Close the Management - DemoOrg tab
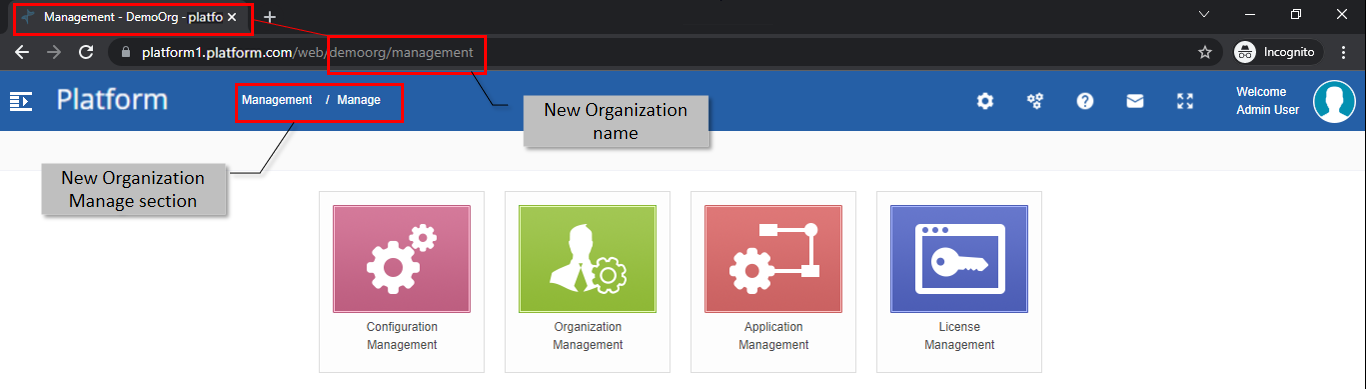 pos(232,17)
